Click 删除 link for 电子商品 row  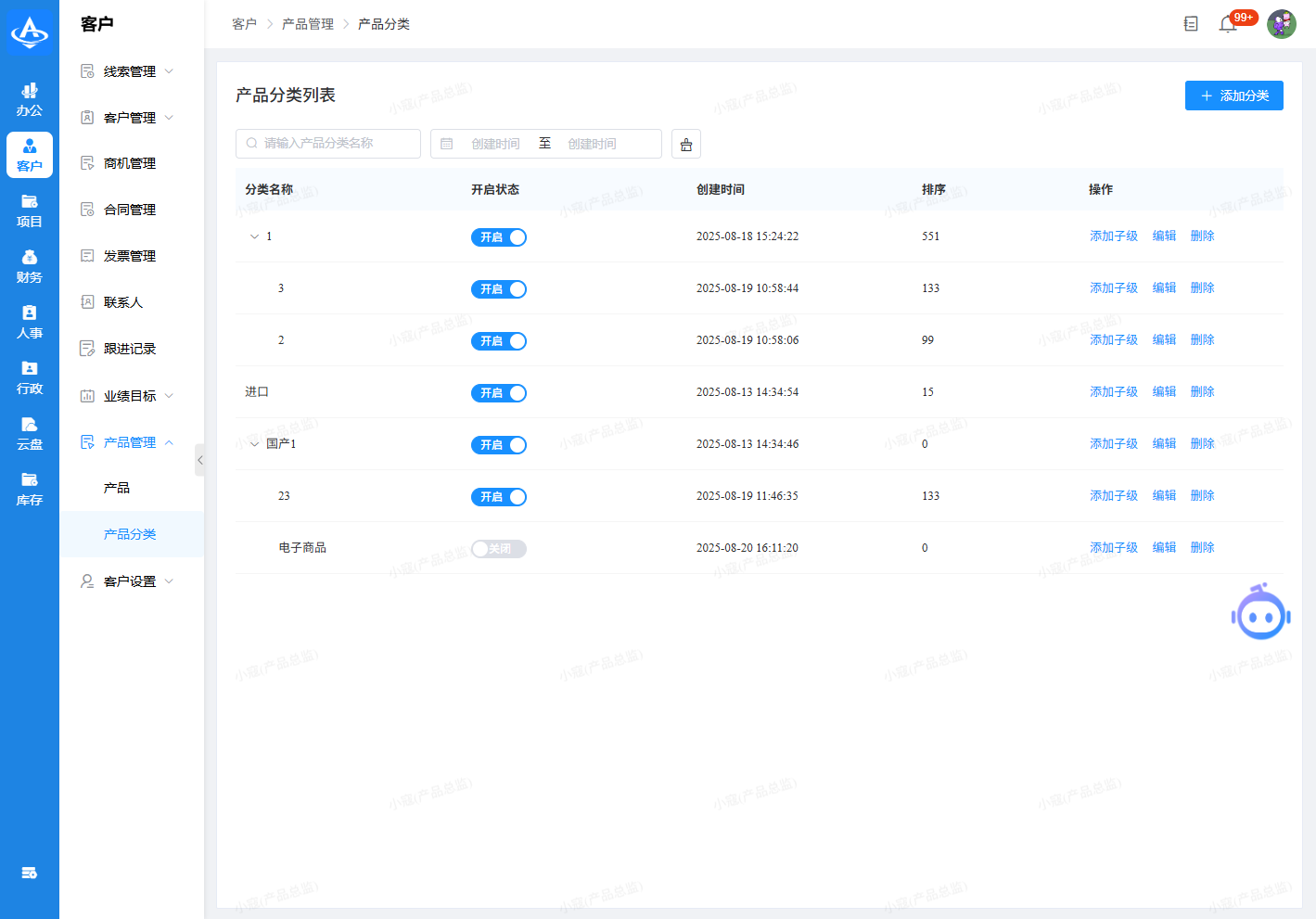pyautogui.click(x=1202, y=548)
